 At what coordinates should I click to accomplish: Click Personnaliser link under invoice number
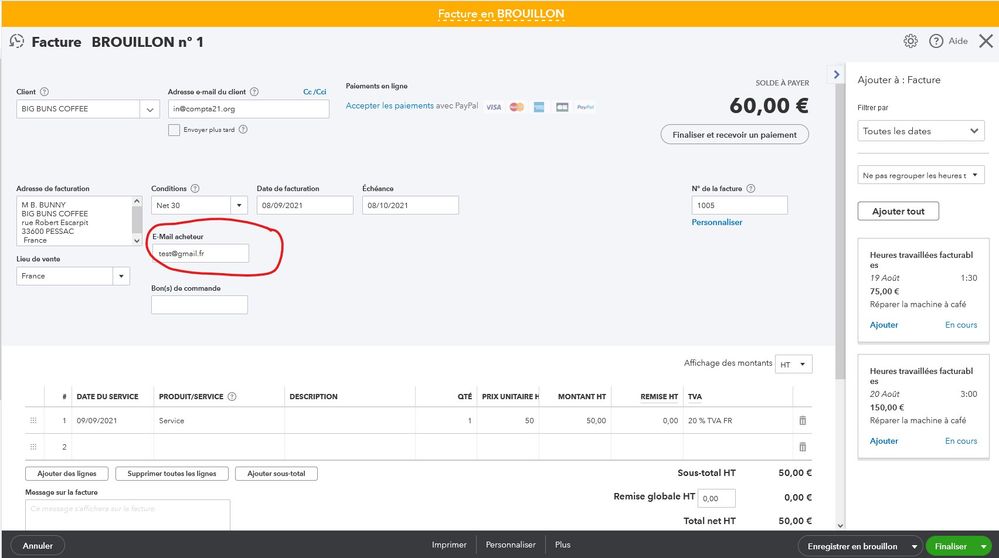(717, 222)
